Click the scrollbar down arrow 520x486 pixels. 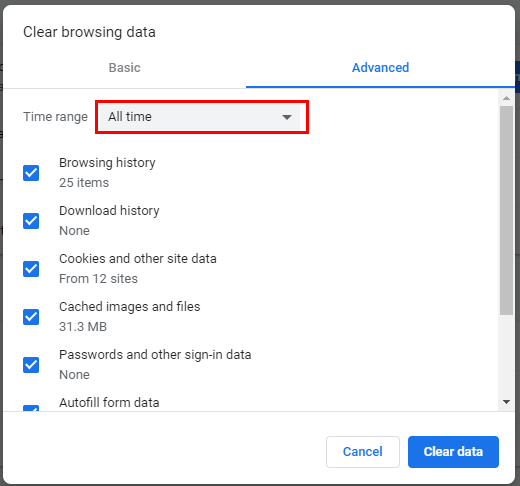click(x=506, y=402)
